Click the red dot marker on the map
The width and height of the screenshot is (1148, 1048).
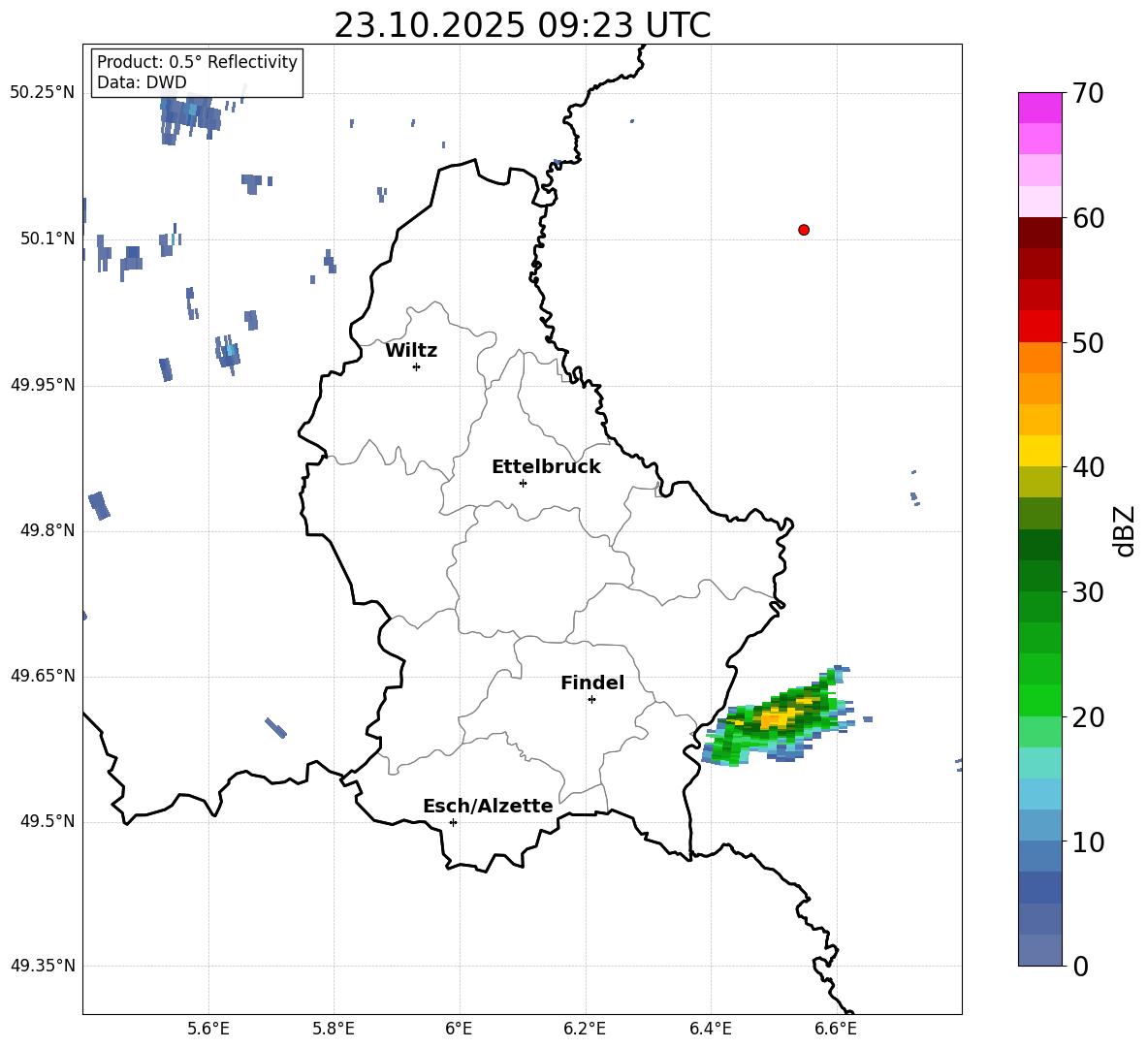(x=803, y=230)
